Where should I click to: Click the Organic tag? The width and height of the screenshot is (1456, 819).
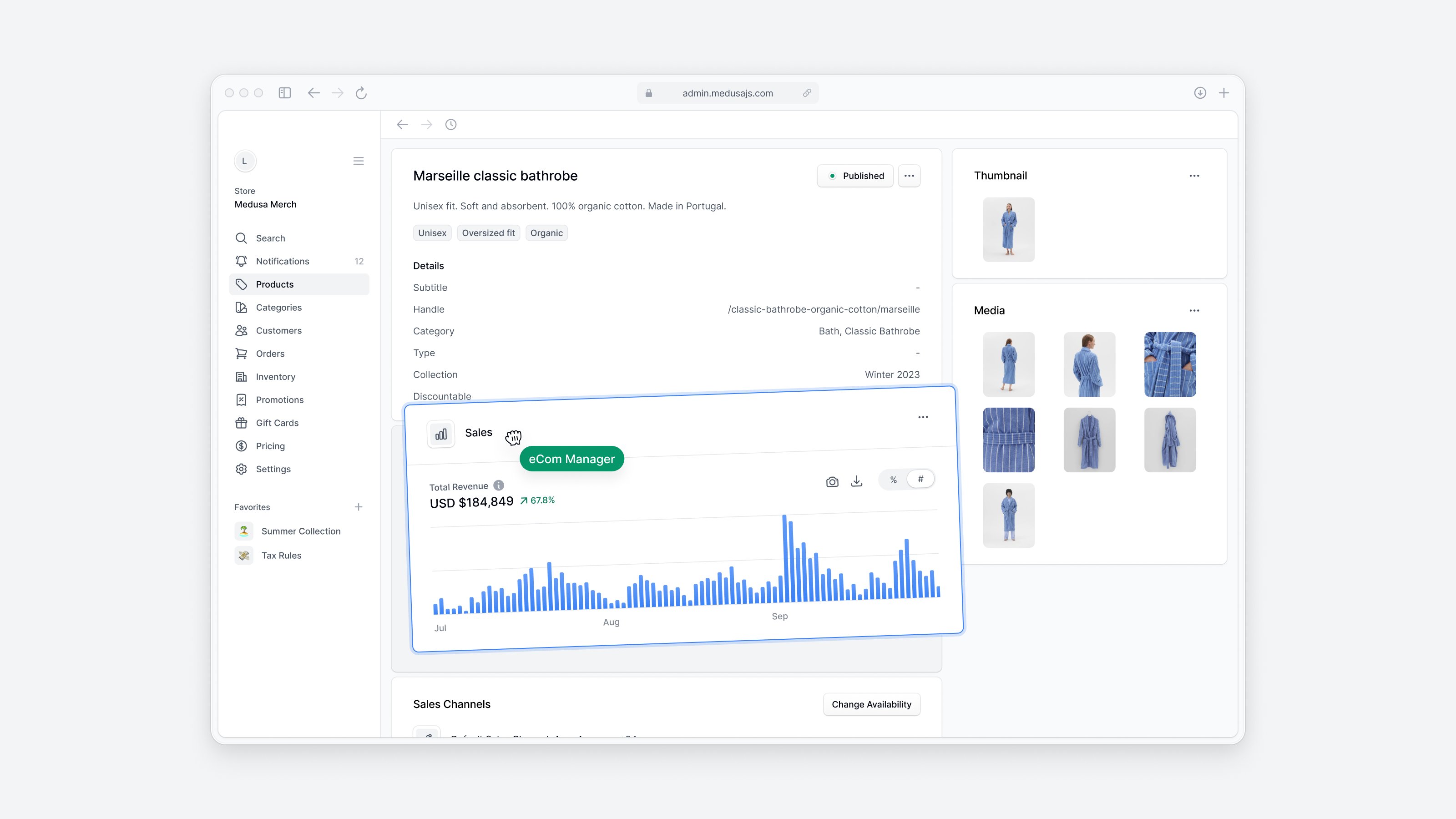[x=546, y=233]
